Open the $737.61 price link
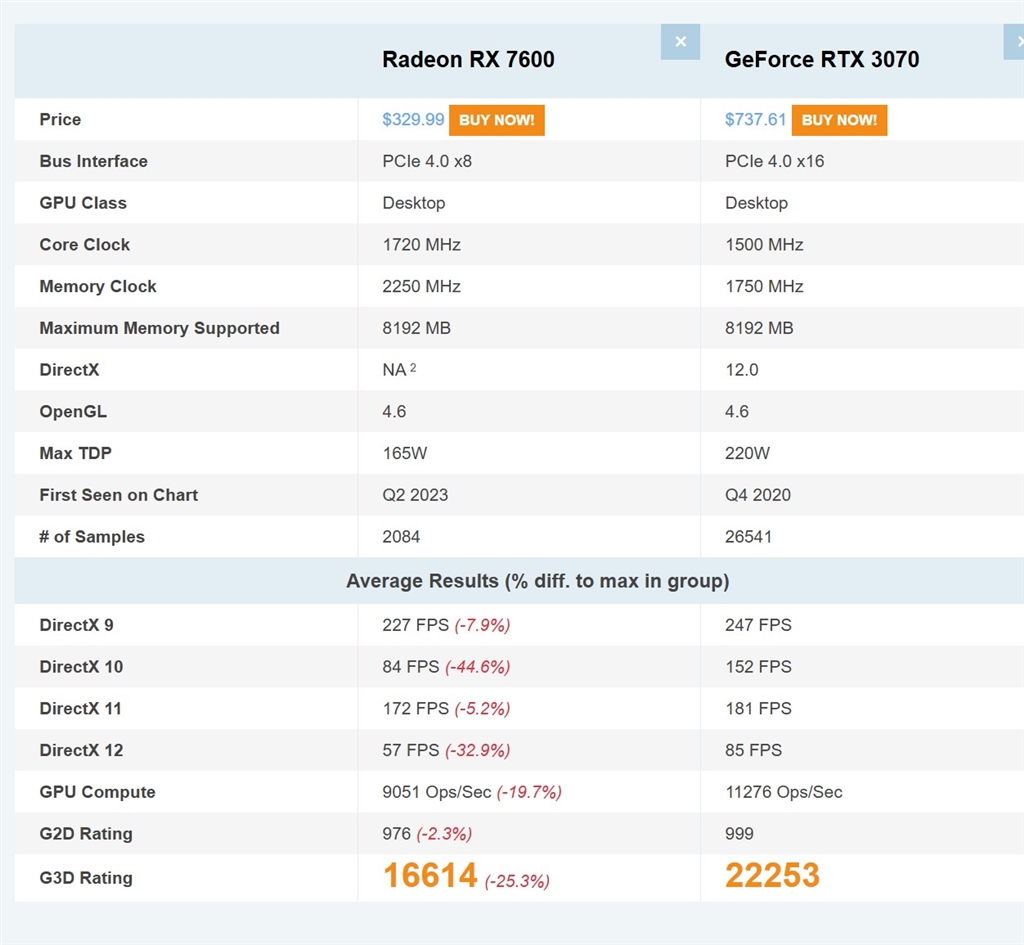This screenshot has height=945, width=1024. (756, 120)
